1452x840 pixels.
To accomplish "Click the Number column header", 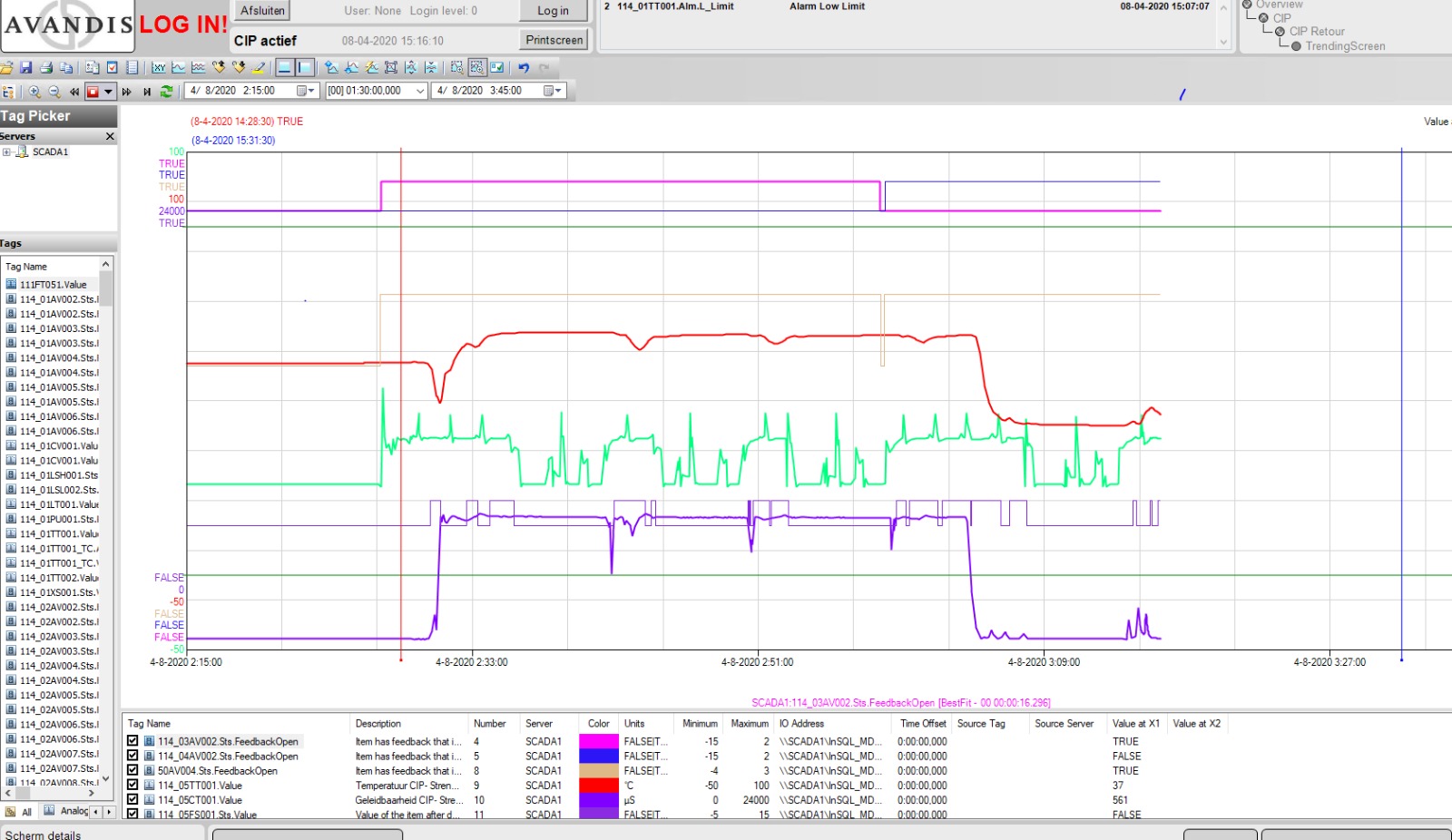I will (495, 724).
